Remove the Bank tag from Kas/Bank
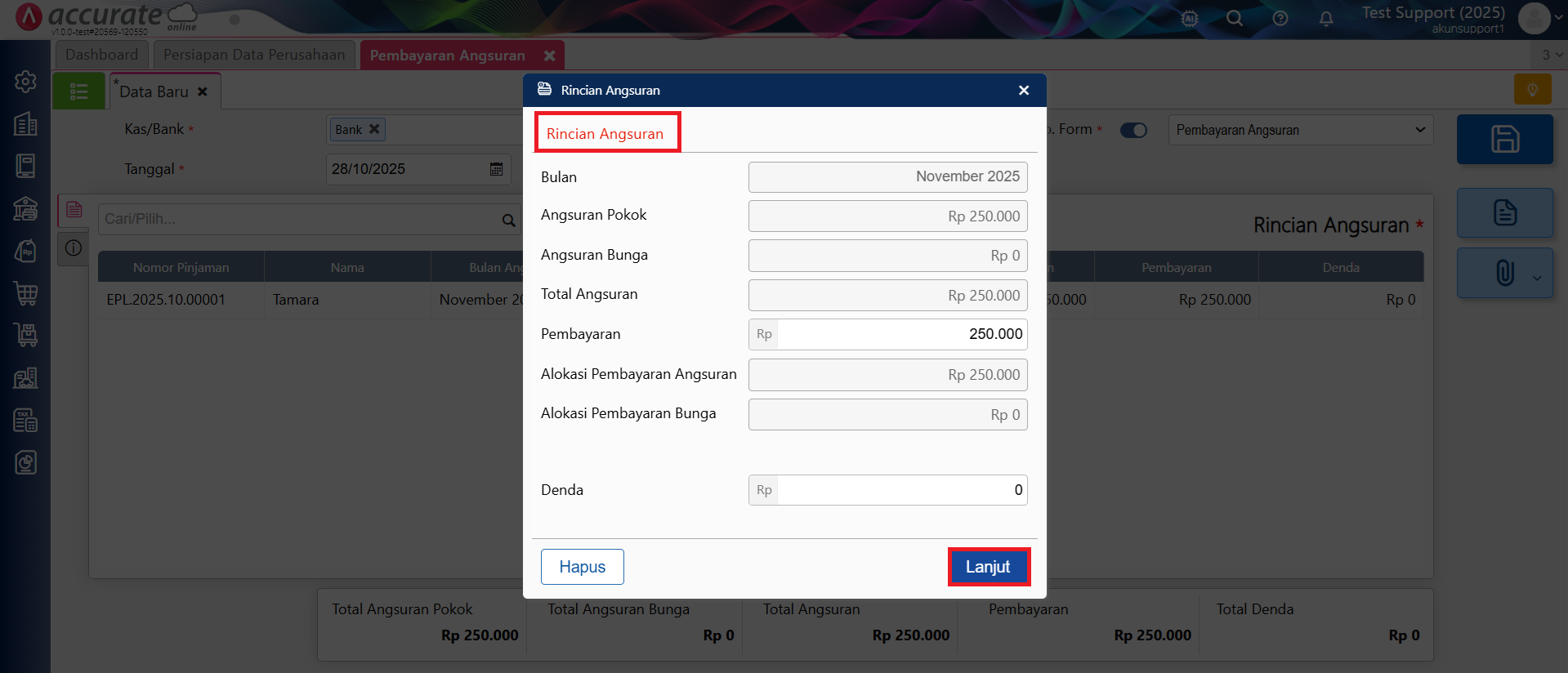This screenshot has height=673, width=1568. 374,129
